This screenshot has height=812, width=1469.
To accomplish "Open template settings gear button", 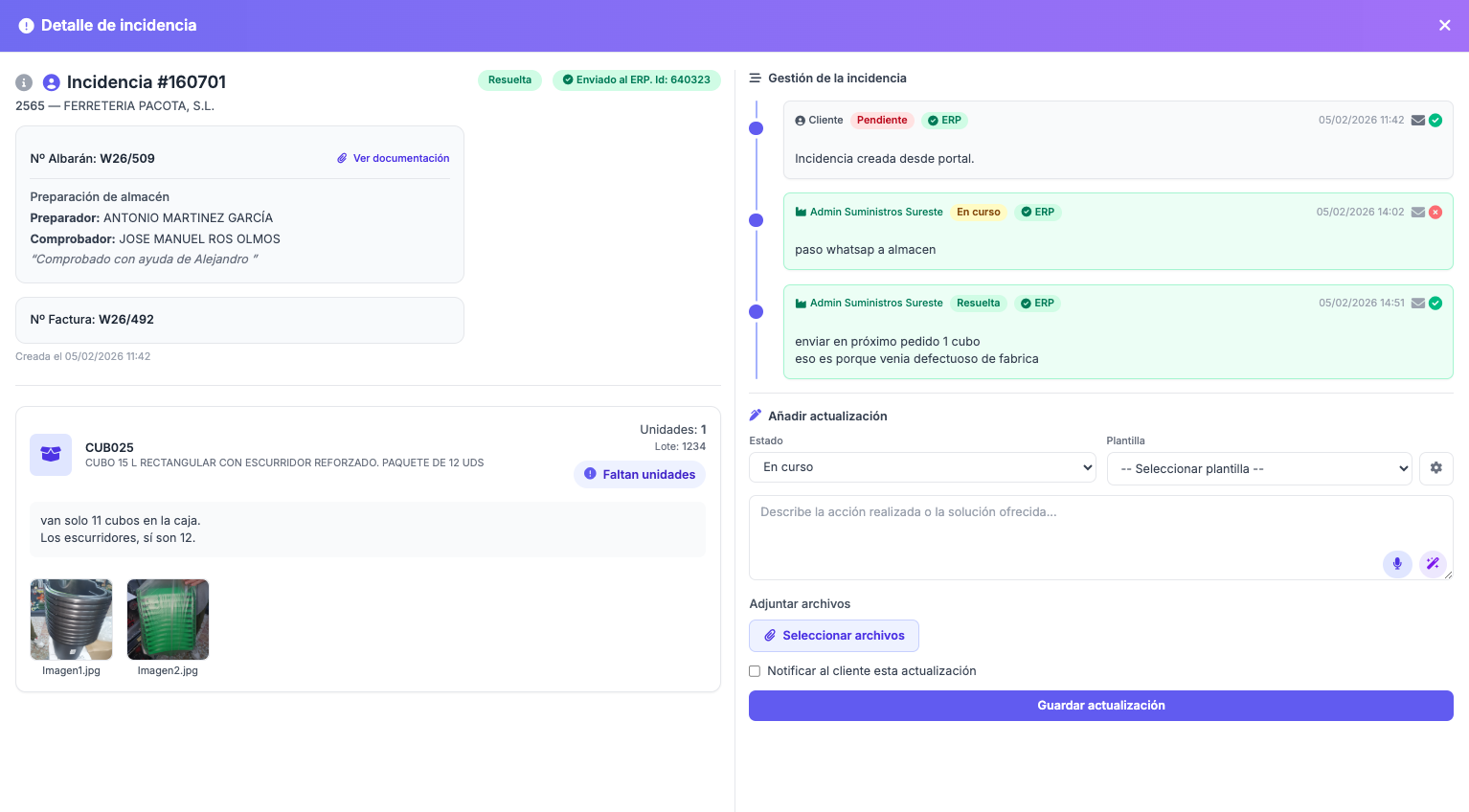I will [x=1436, y=468].
